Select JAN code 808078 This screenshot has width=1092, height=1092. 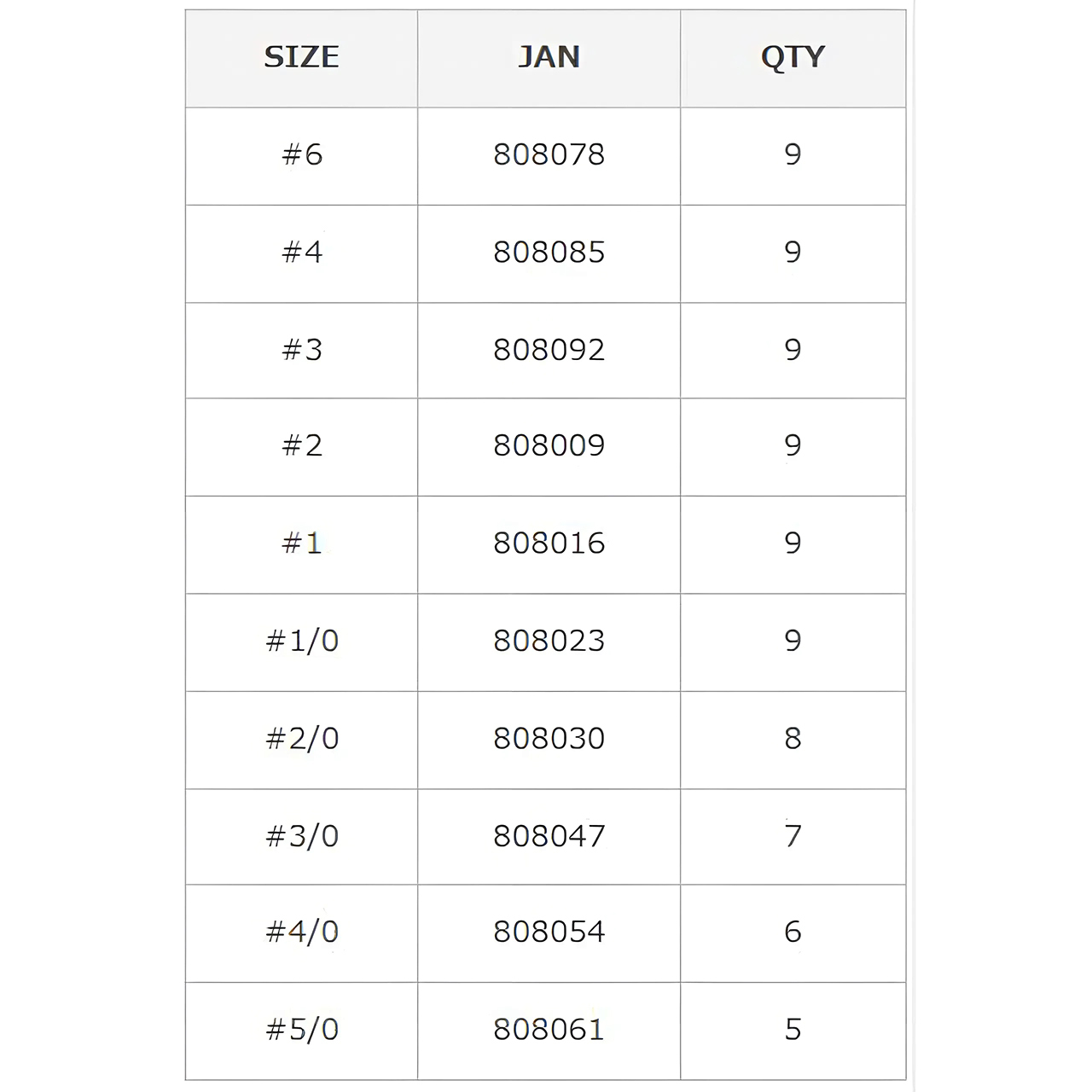click(x=549, y=154)
